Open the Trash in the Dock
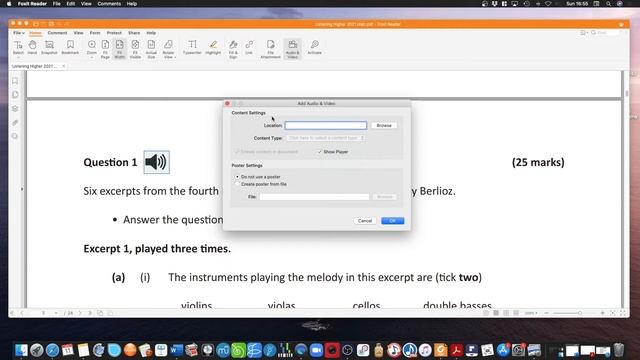640x360 pixels. (x=619, y=350)
